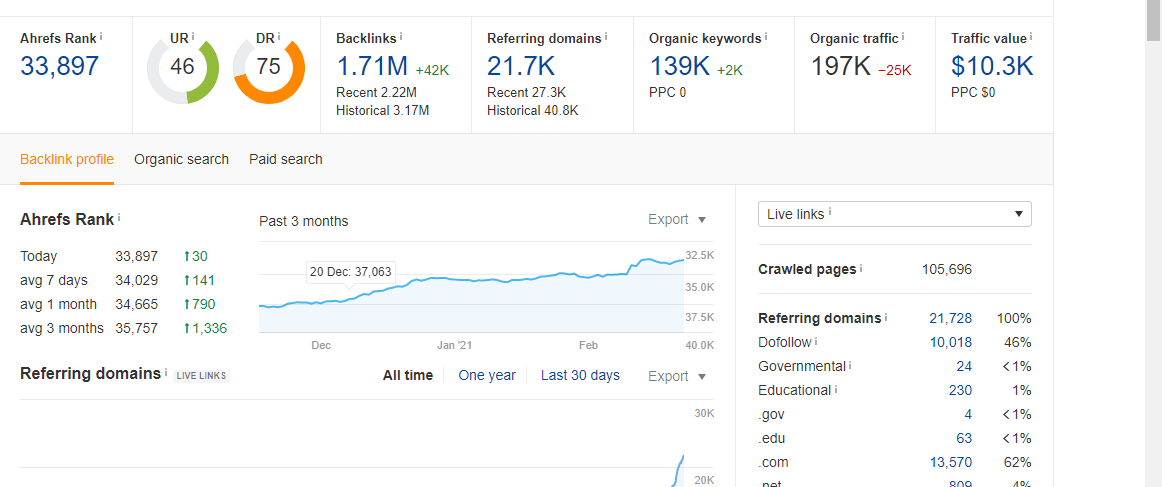Click info icon next to Traffic value

1031,37
